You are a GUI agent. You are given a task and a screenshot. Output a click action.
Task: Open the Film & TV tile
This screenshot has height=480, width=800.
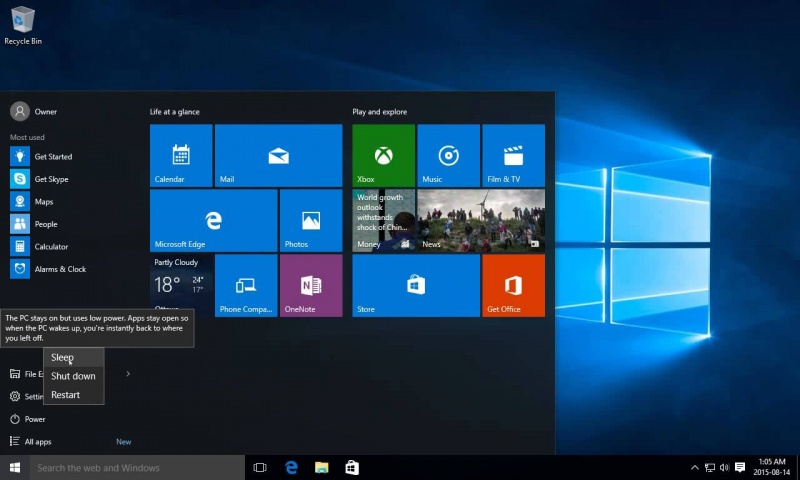pyautogui.click(x=513, y=156)
